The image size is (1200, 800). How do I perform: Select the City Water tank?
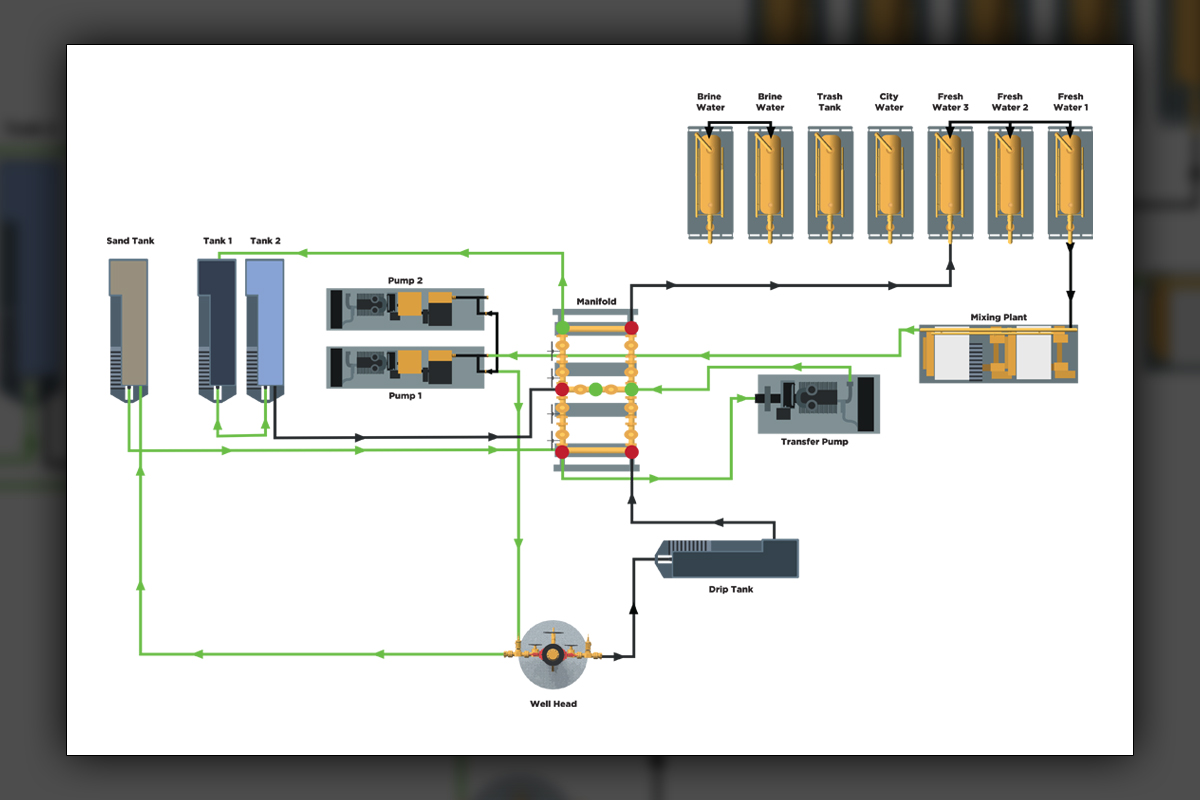[x=889, y=182]
